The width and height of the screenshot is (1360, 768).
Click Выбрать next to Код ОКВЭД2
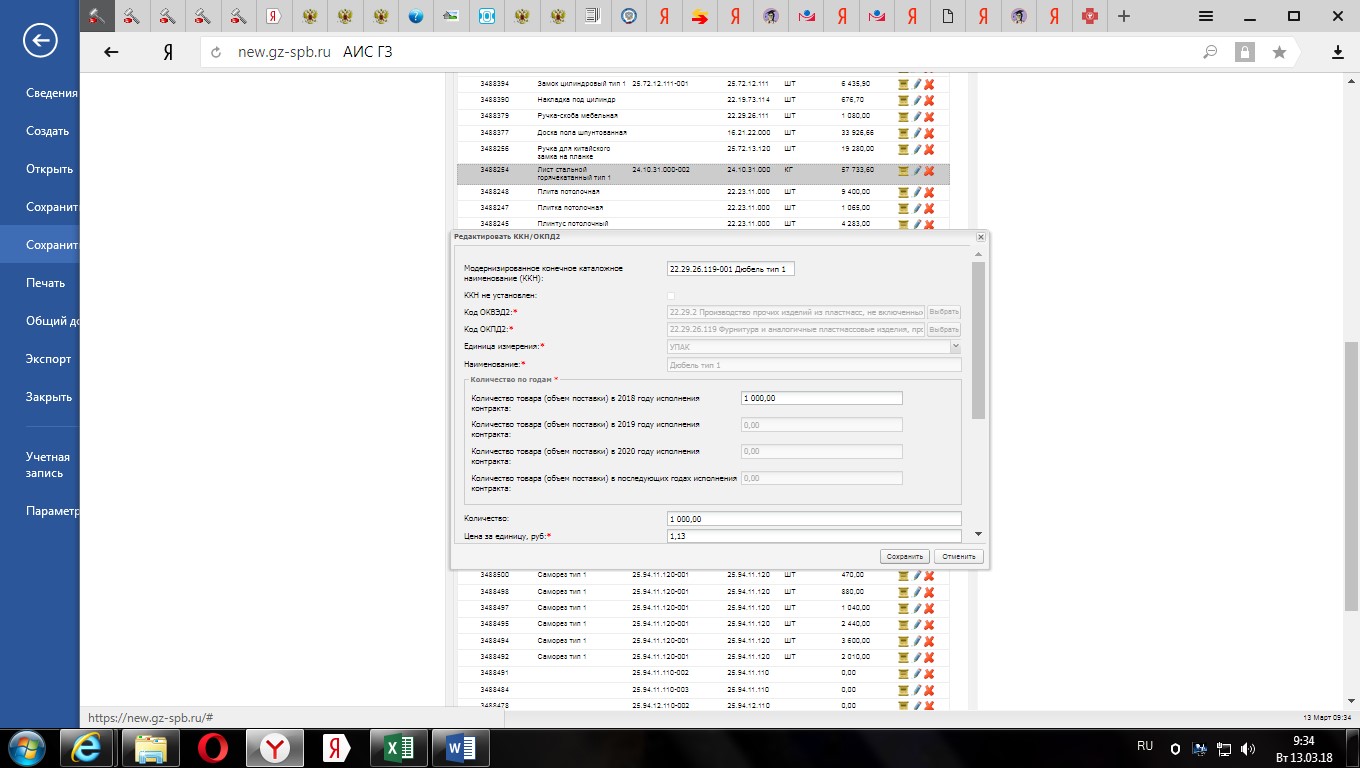click(x=944, y=312)
